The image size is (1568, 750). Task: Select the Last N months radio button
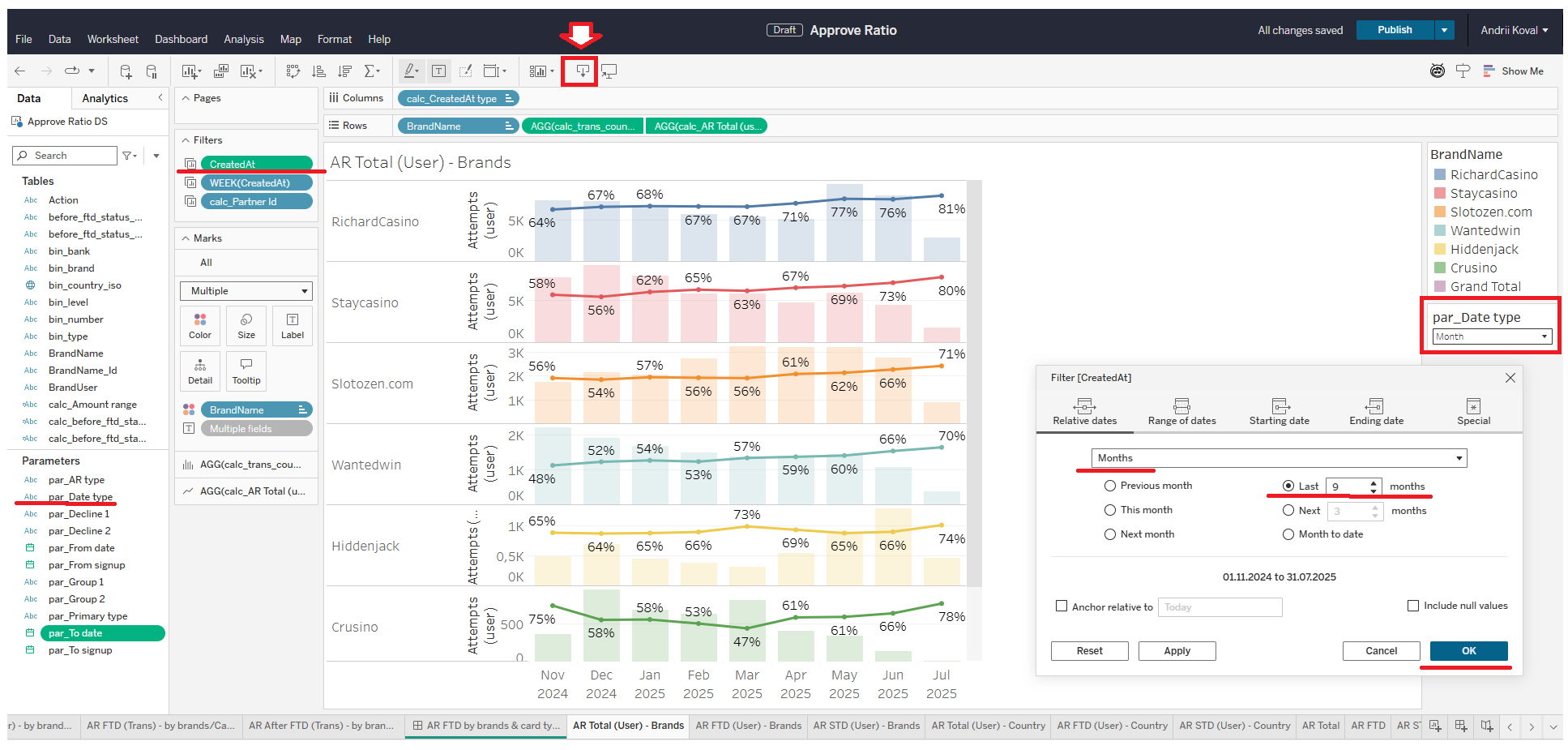point(1288,486)
